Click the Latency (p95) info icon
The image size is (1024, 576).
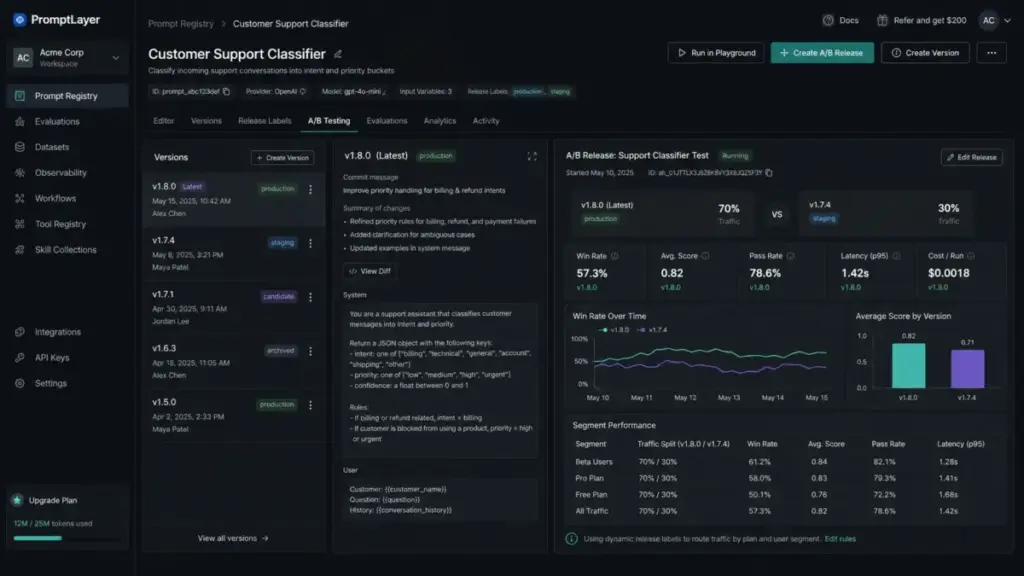click(x=896, y=256)
